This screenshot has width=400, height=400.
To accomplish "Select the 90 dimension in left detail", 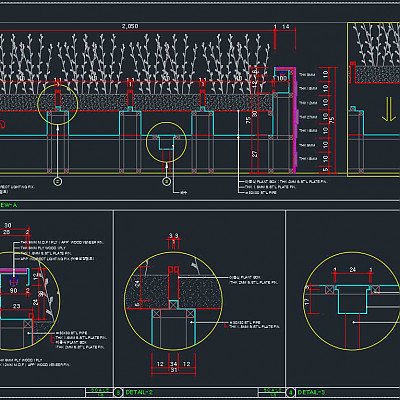I will pos(13,291).
